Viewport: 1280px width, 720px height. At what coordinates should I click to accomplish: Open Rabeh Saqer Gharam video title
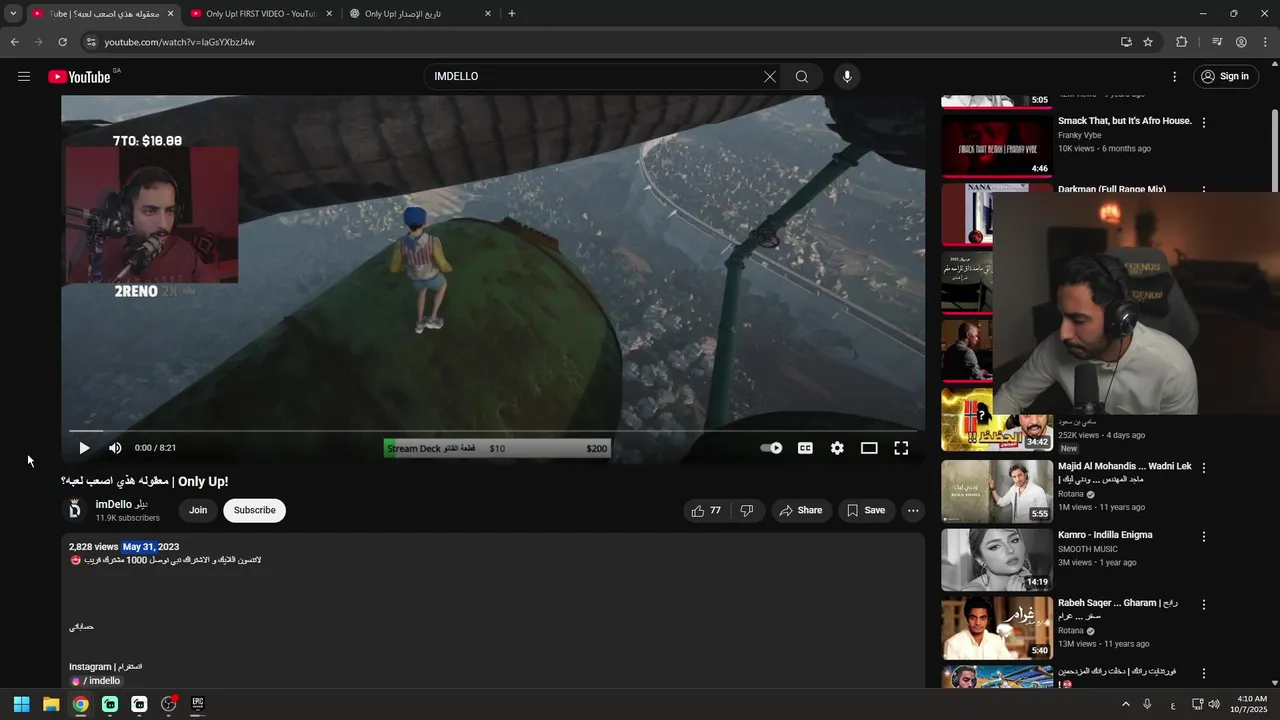[x=1117, y=609]
